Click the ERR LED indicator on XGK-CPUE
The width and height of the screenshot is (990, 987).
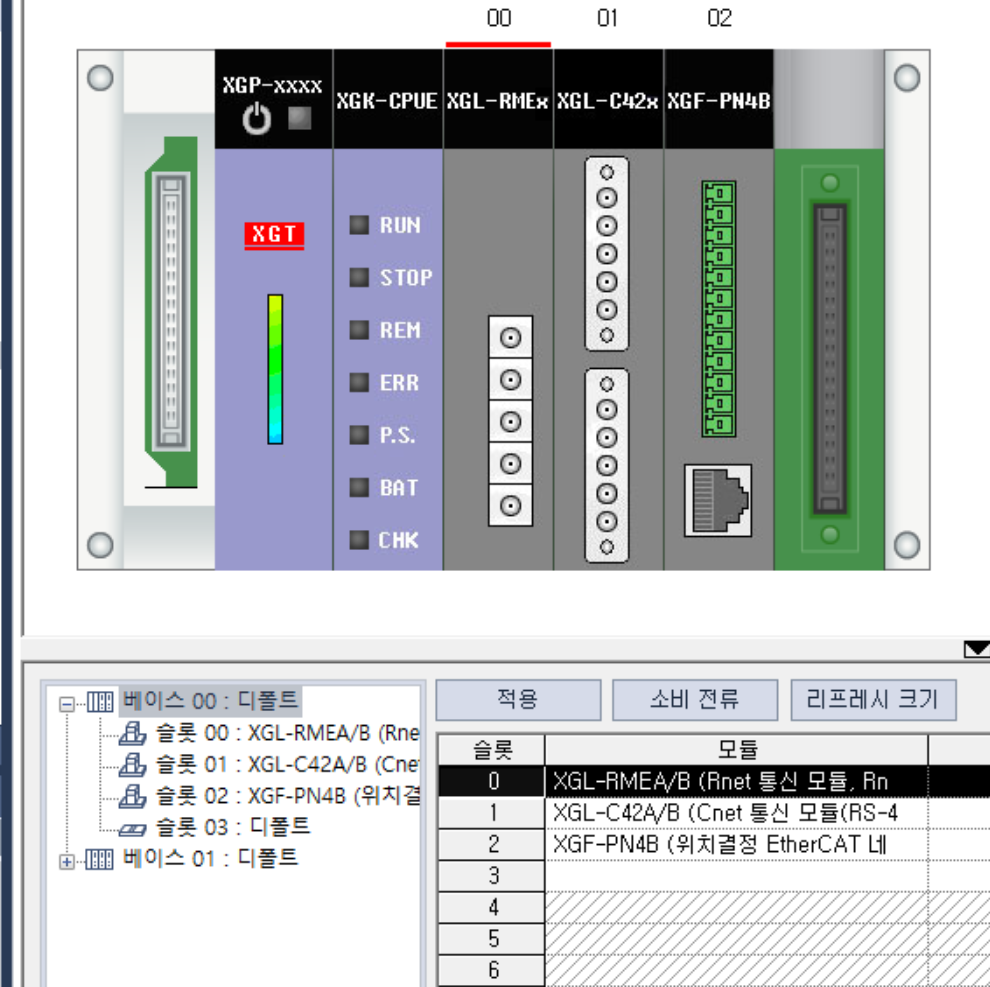359,383
